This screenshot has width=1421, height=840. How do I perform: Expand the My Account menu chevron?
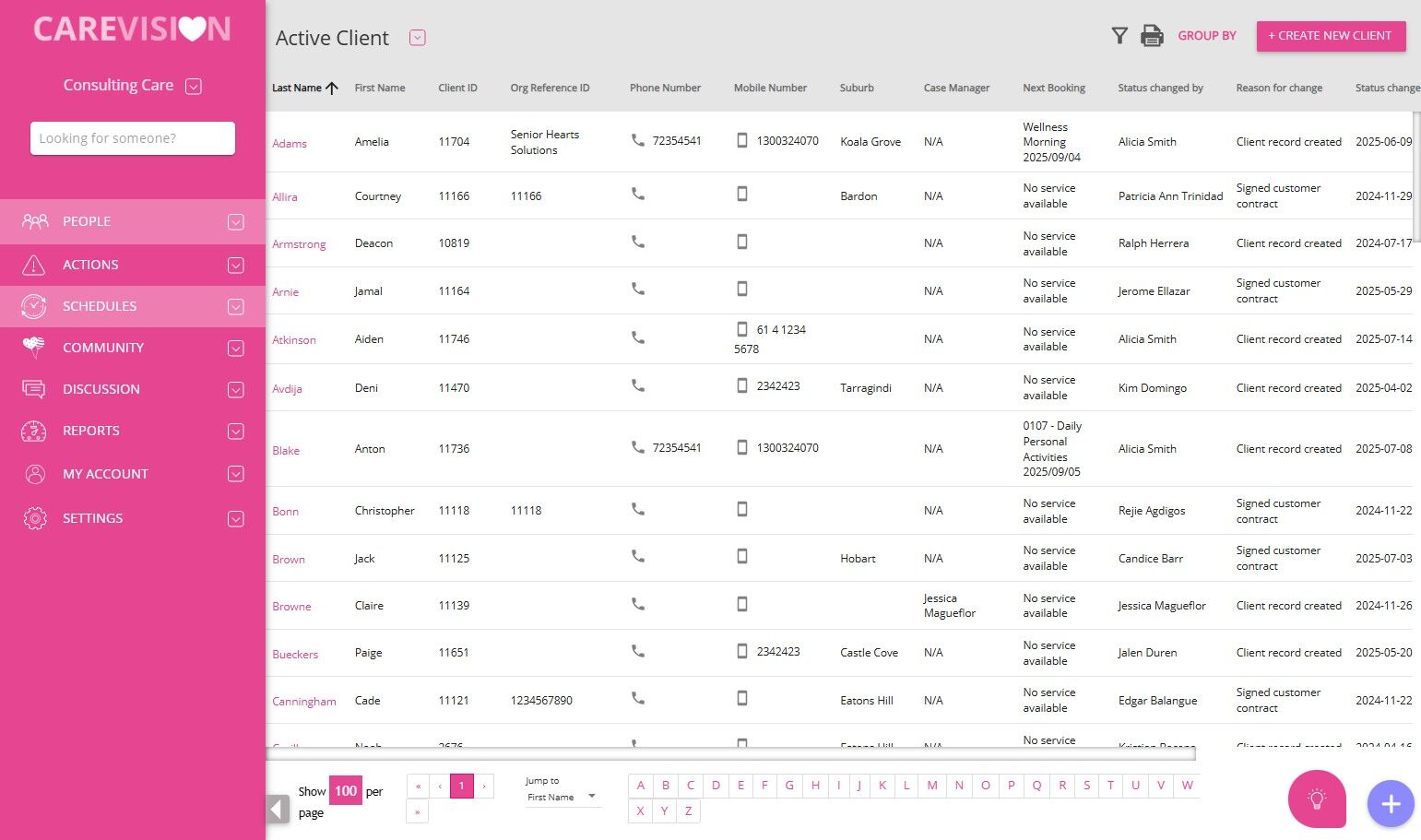coord(236,474)
